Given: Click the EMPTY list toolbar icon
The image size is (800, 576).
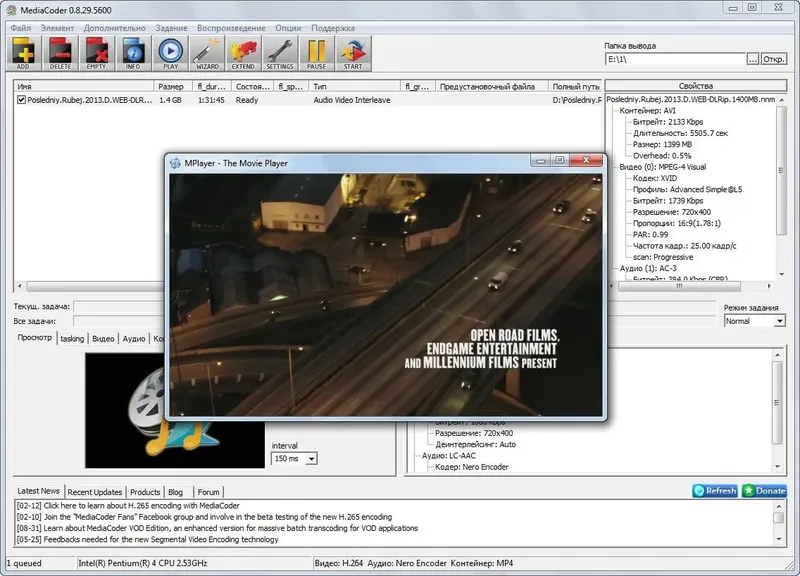Looking at the screenshot, I should [x=96, y=53].
